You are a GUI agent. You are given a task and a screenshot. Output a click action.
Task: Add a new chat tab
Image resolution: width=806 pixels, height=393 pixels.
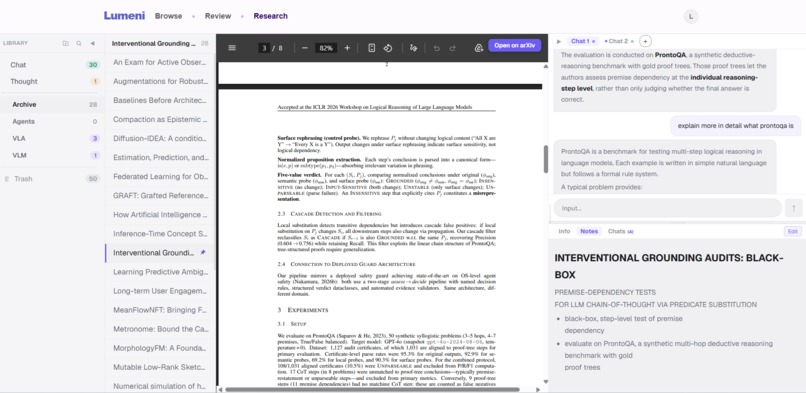click(646, 41)
